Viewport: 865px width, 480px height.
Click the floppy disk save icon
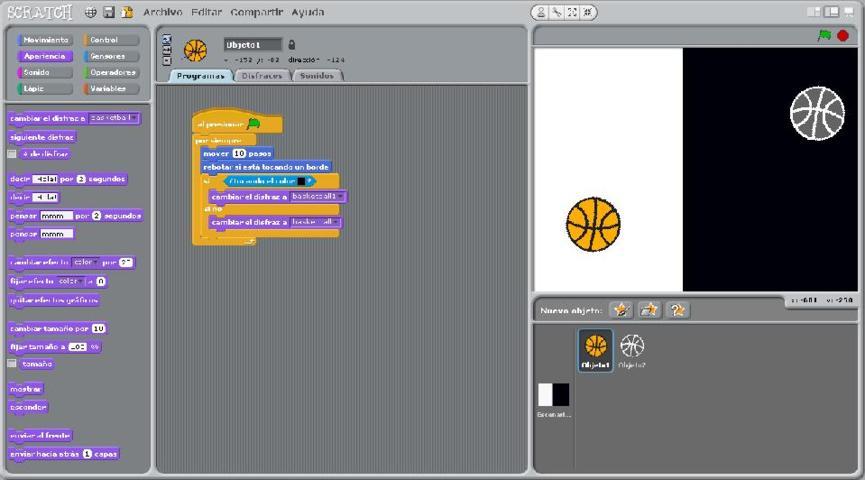click(x=109, y=12)
